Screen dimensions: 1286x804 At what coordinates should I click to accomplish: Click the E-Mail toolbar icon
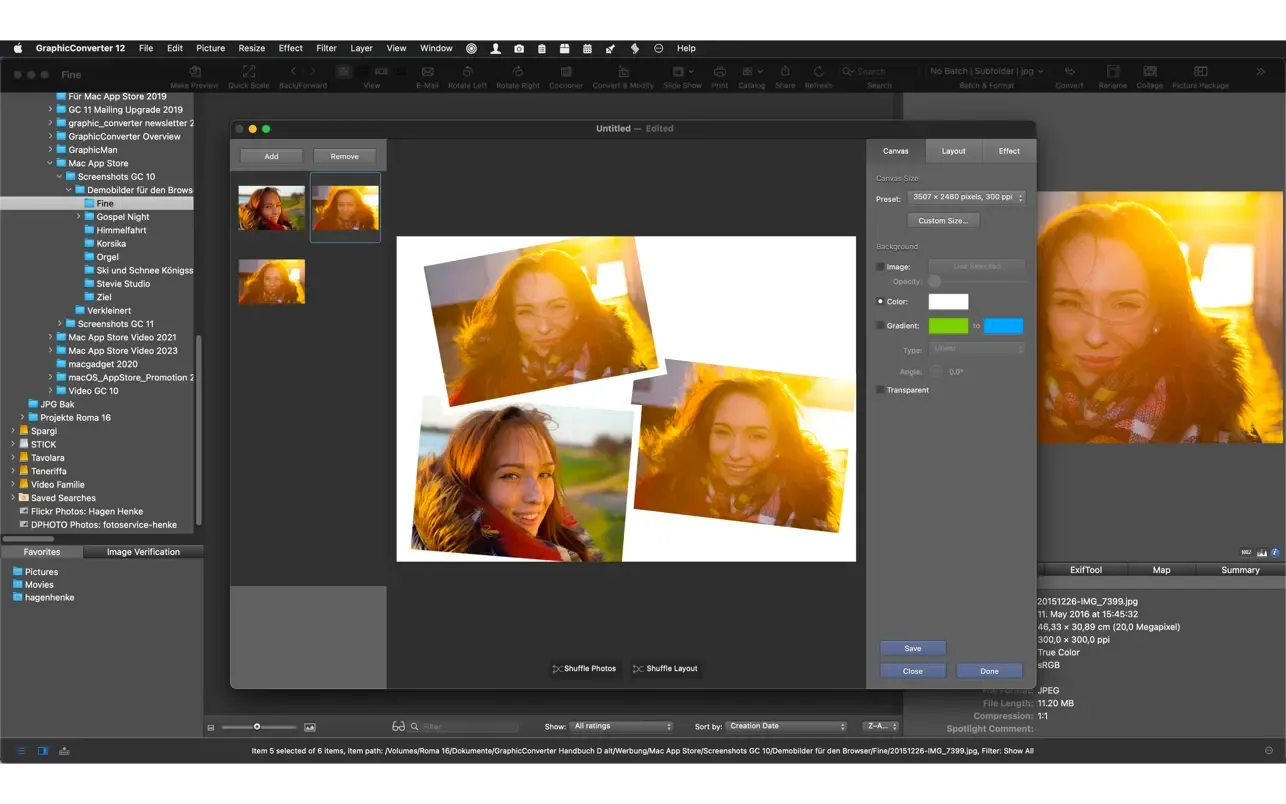427,72
